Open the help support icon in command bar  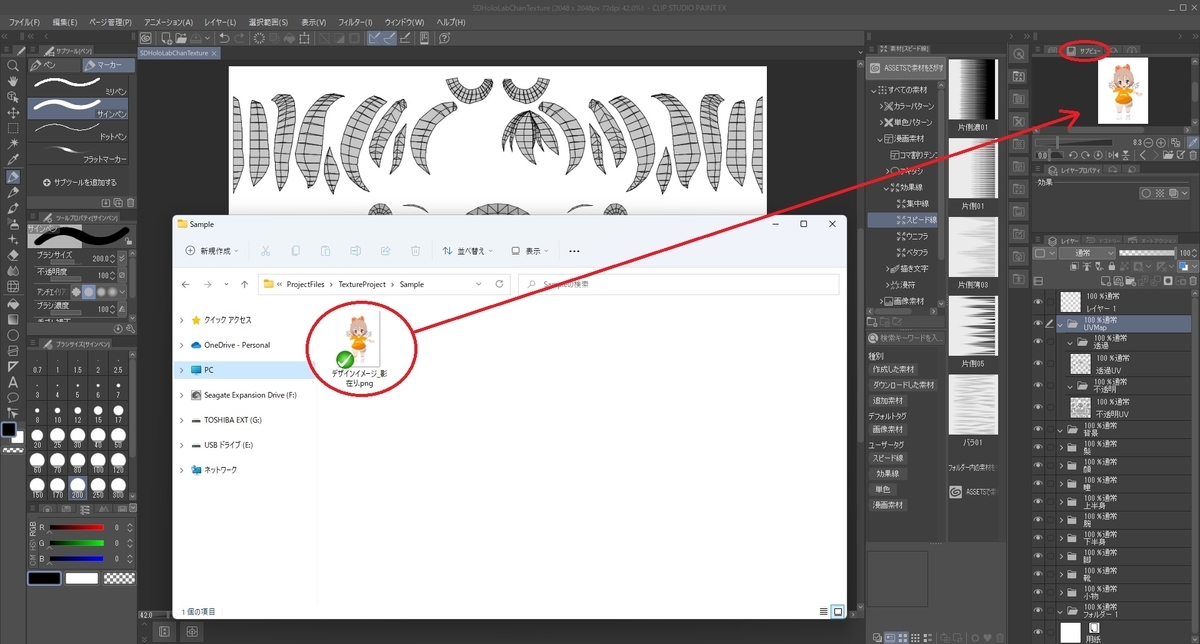445,38
